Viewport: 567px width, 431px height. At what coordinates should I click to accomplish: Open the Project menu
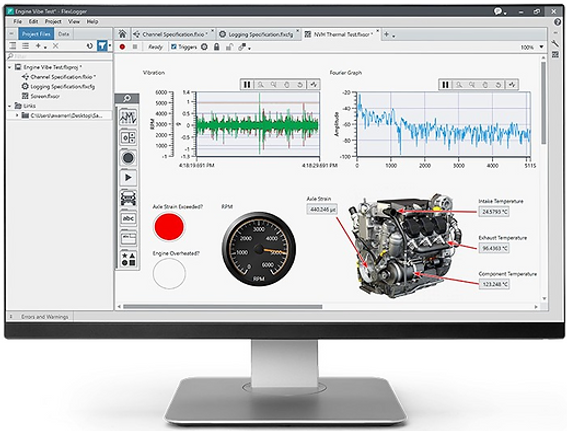click(53, 22)
